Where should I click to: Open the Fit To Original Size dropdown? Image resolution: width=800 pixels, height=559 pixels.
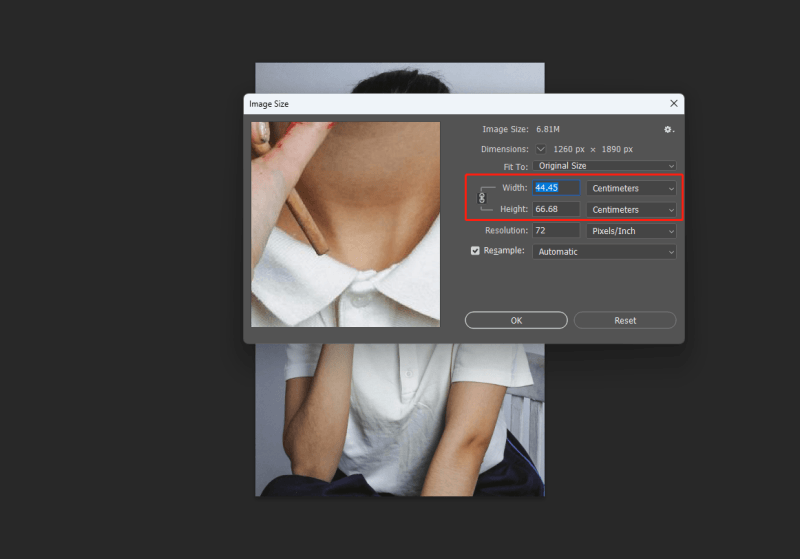click(x=604, y=166)
